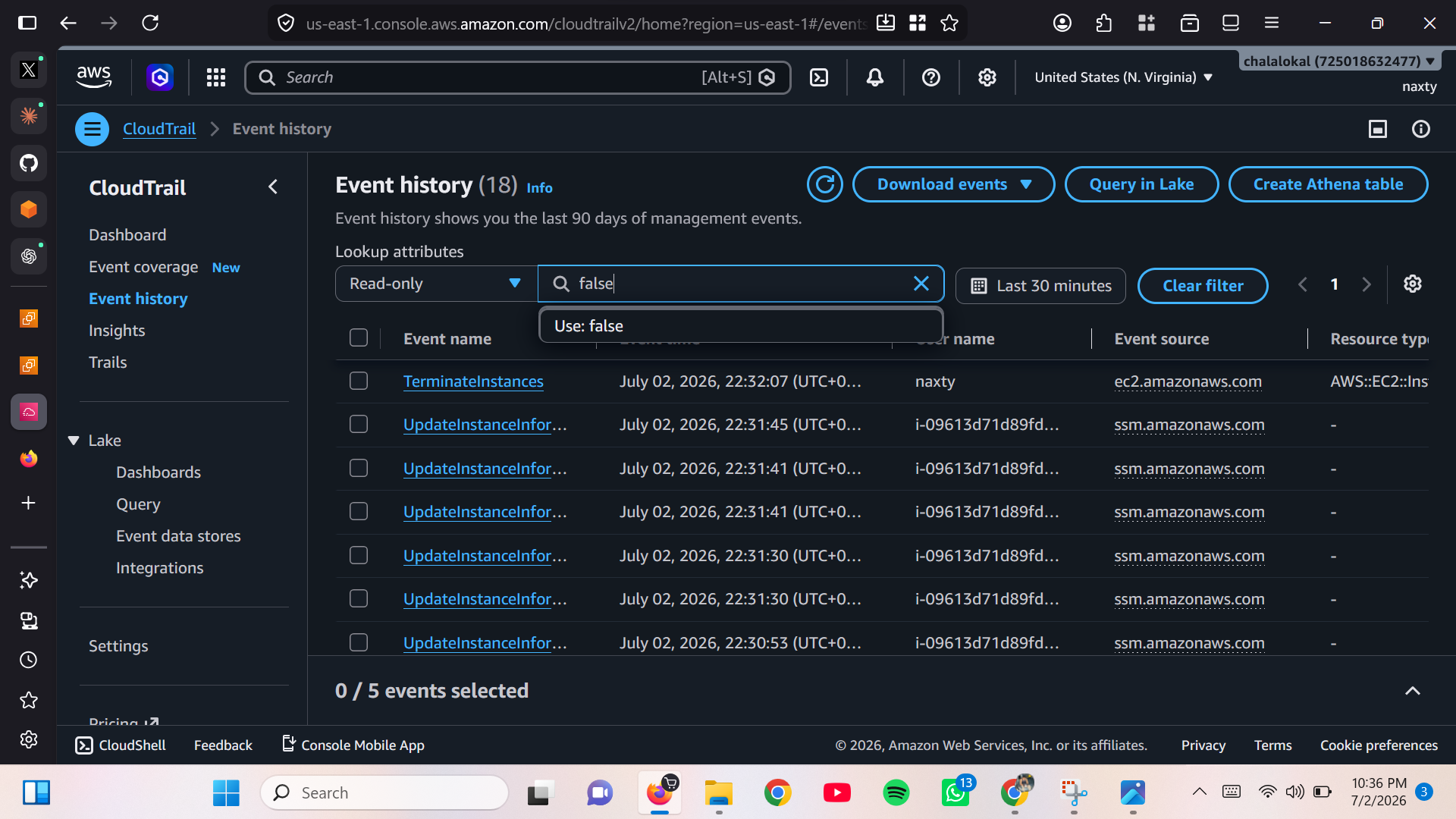Open Spotify from the taskbar
This screenshot has height=819, width=1456.
[x=896, y=793]
